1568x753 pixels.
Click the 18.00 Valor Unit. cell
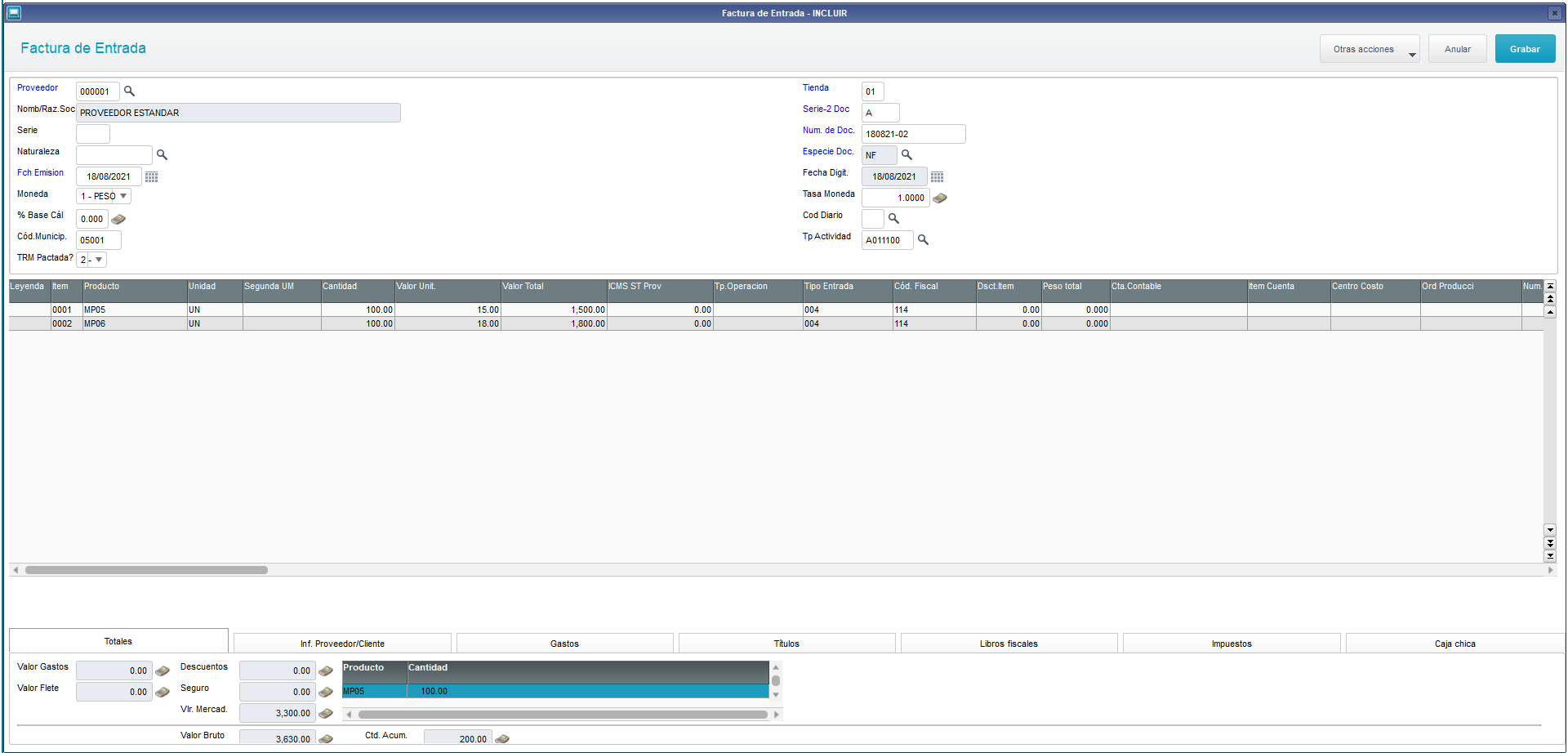[x=448, y=323]
